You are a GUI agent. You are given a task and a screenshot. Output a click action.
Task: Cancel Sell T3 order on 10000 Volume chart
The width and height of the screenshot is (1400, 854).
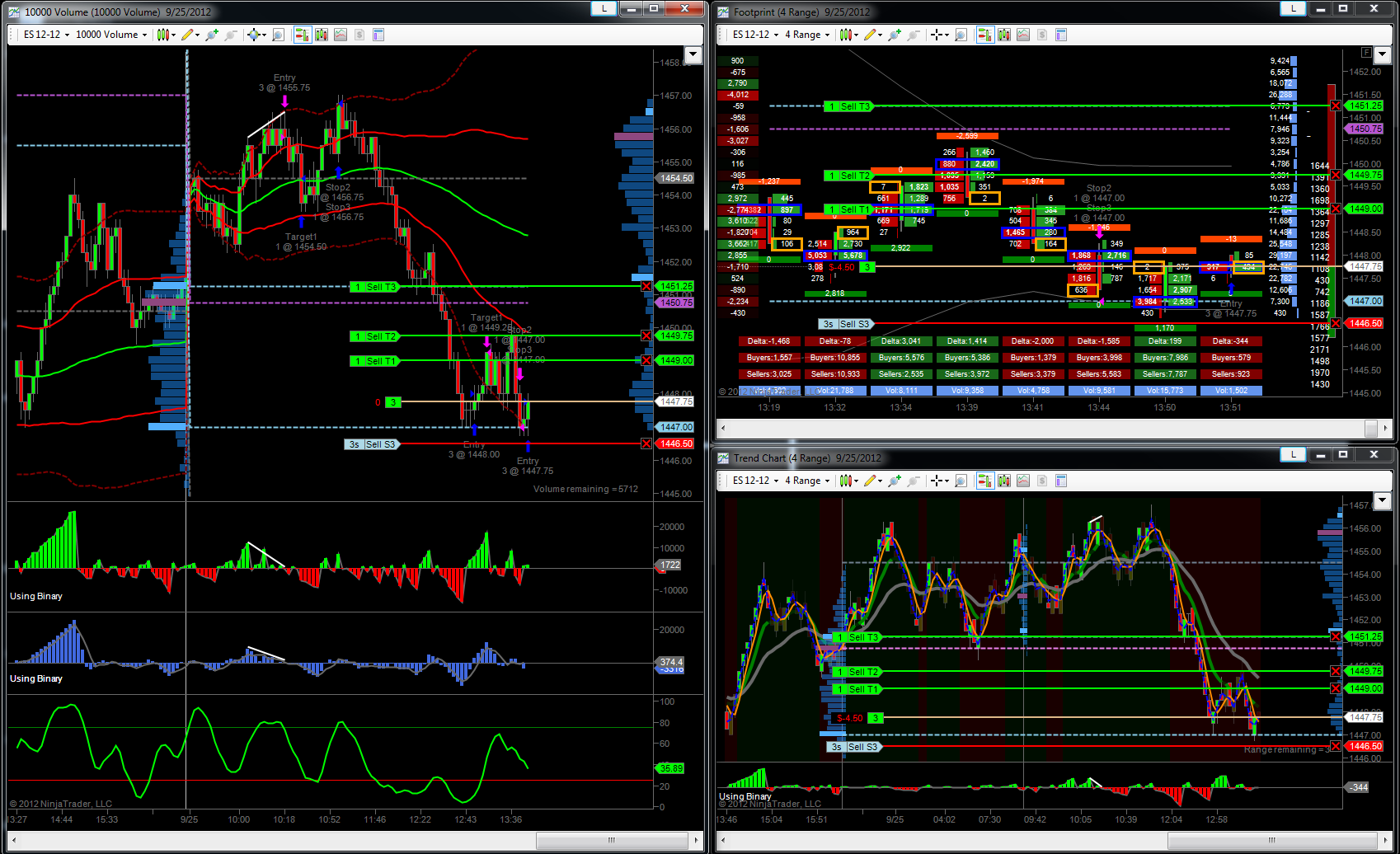tap(646, 286)
